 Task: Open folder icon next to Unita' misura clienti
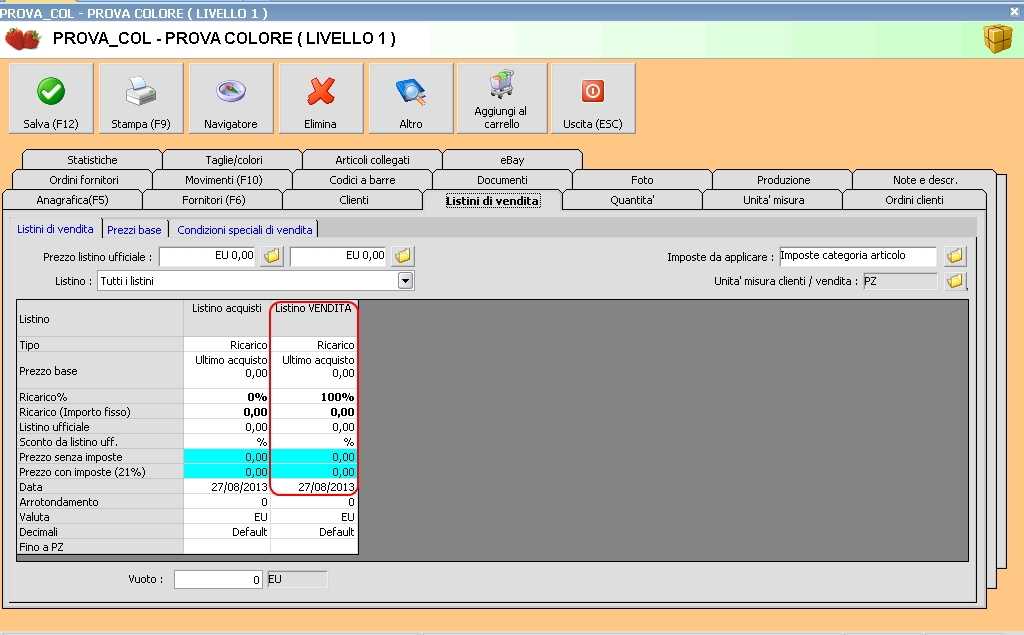(x=955, y=281)
